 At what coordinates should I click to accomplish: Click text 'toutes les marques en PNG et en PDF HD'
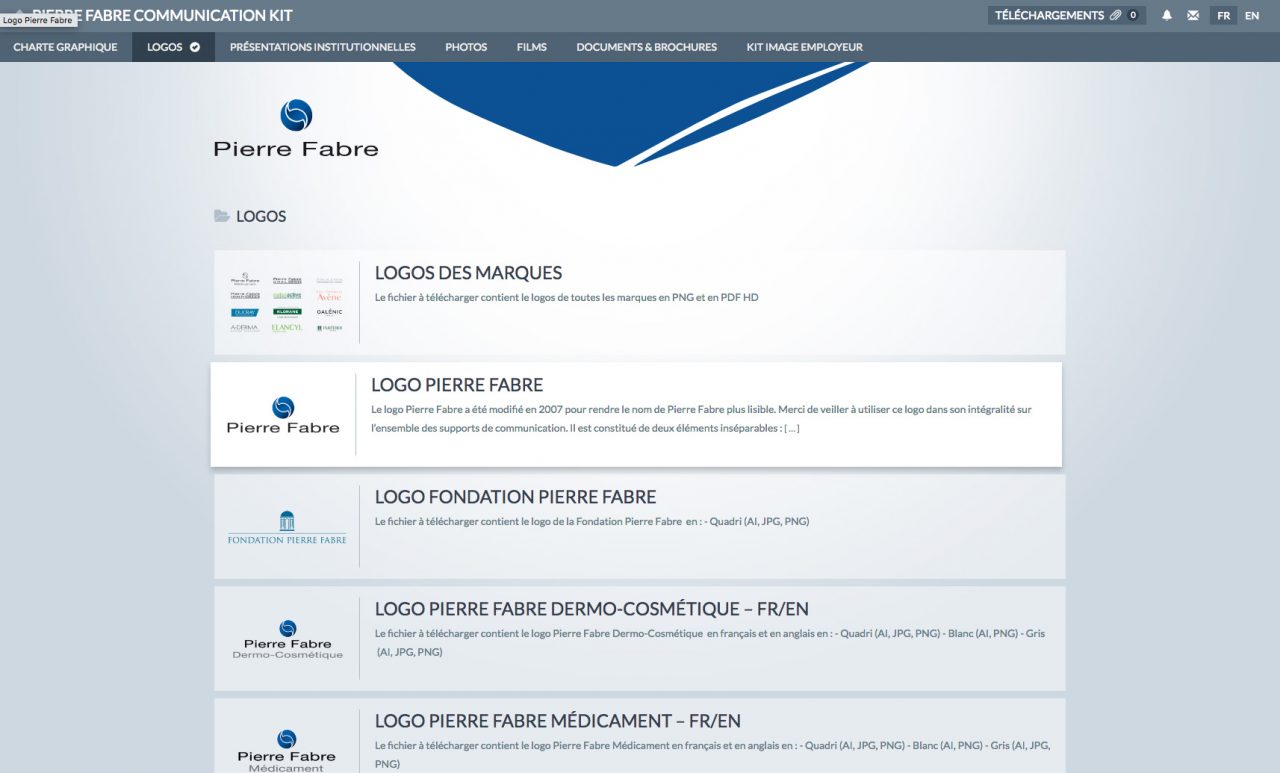pos(658,297)
